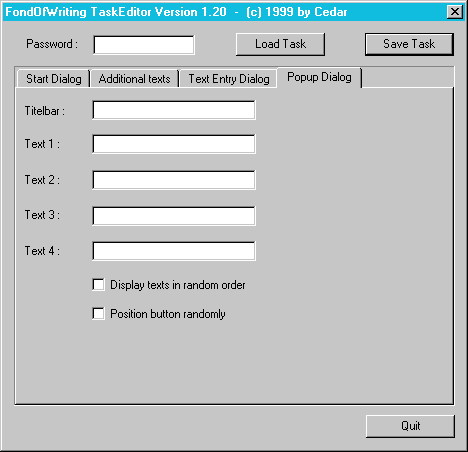Click the Password label text
Screen dimensions: 468x452
pos(52,44)
